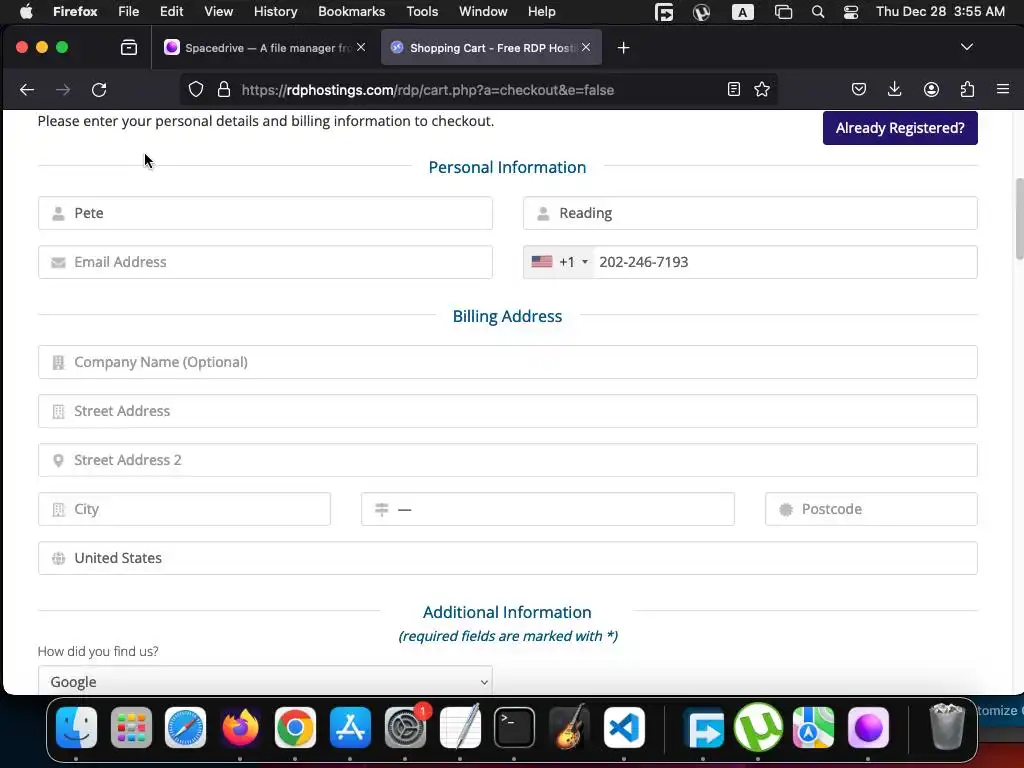Open the United States country dropdown

click(x=507, y=558)
